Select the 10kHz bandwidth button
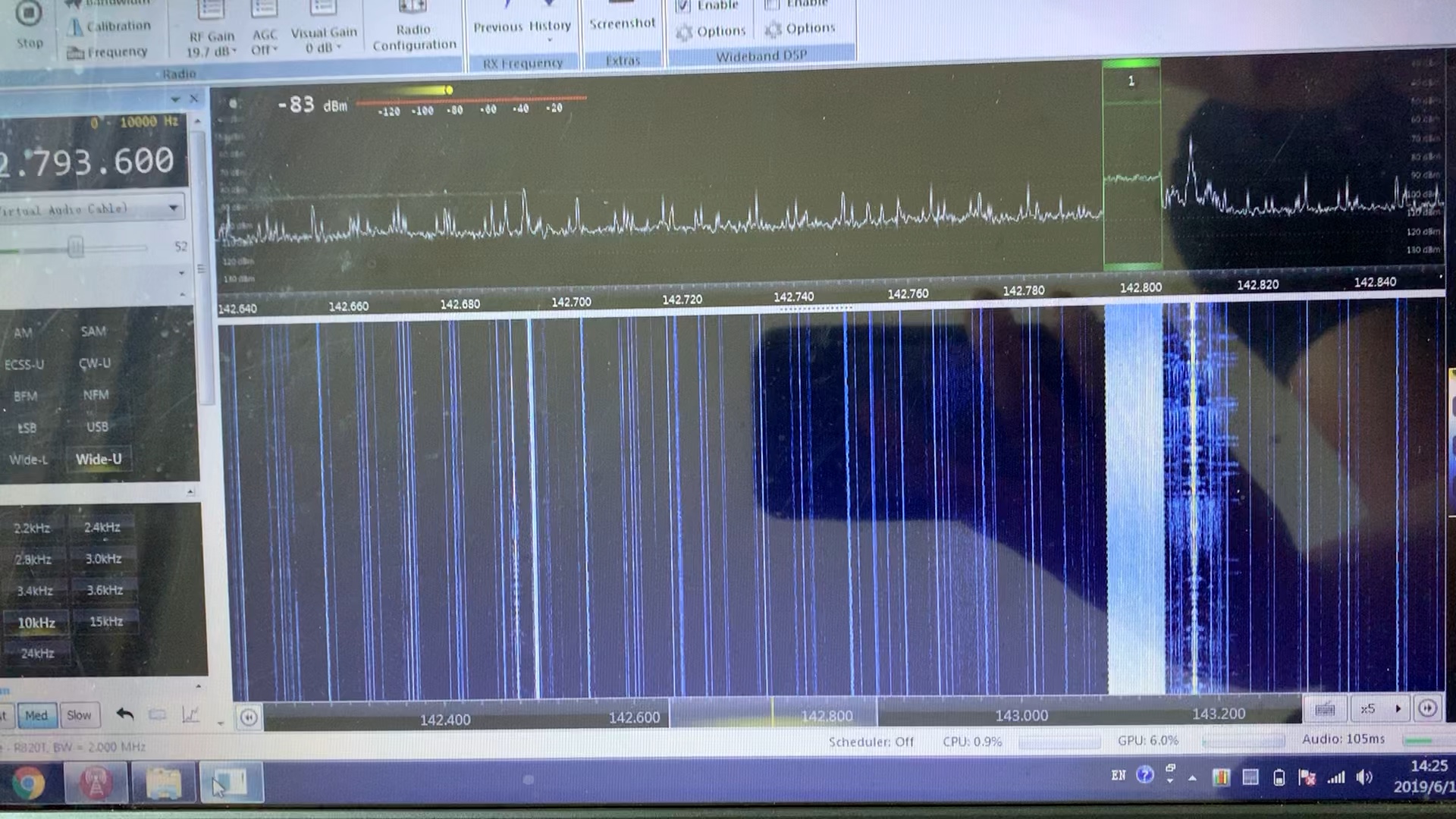The width and height of the screenshot is (1456, 819). click(37, 621)
